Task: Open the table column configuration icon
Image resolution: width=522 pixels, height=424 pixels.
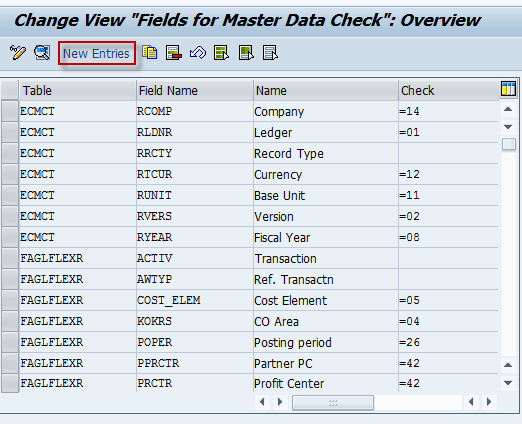Action: (508, 89)
